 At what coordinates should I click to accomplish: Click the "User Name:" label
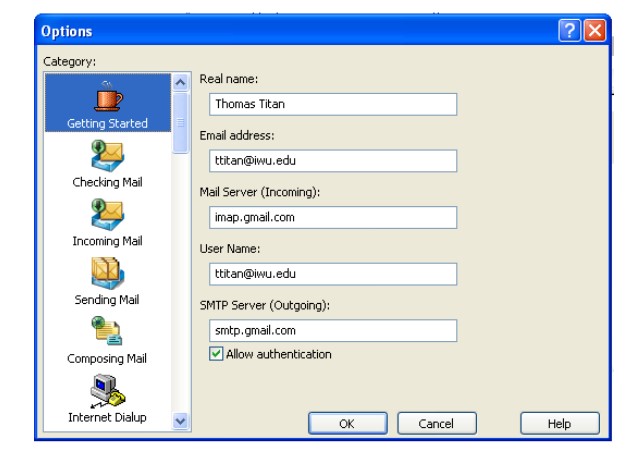[230, 249]
